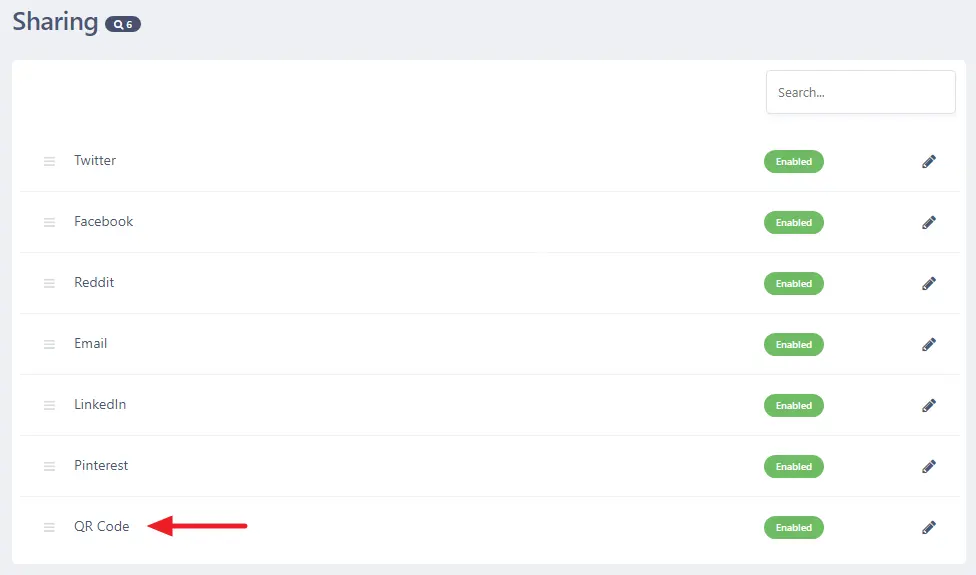Toggle the QR Code Enabled badge
The height and width of the screenshot is (575, 976).
793,528
